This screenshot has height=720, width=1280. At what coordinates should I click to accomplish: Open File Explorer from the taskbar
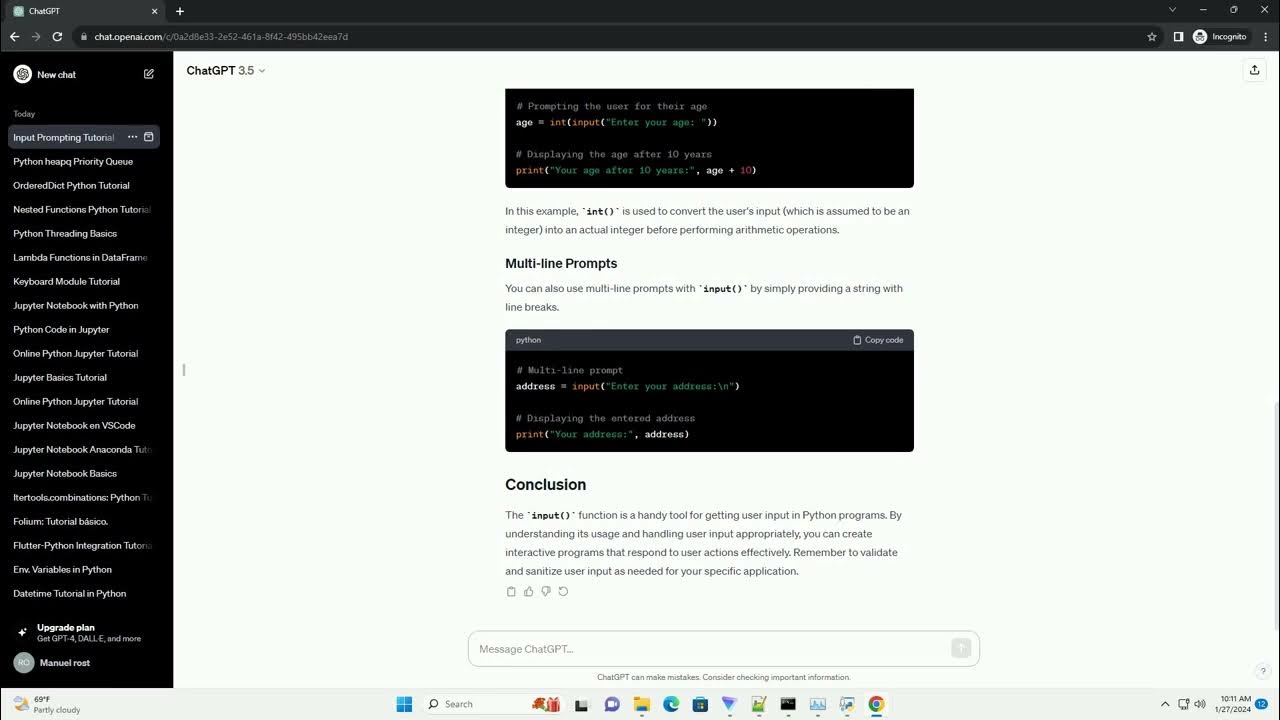[x=642, y=704]
